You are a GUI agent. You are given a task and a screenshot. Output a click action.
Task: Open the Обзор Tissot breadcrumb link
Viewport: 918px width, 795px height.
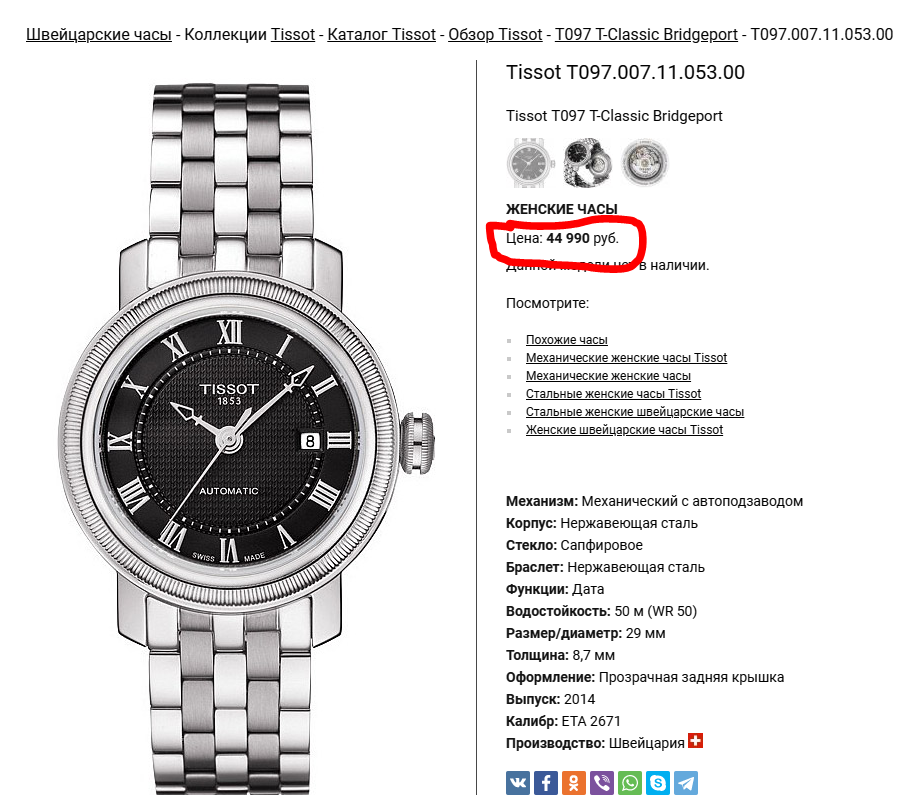pos(495,35)
